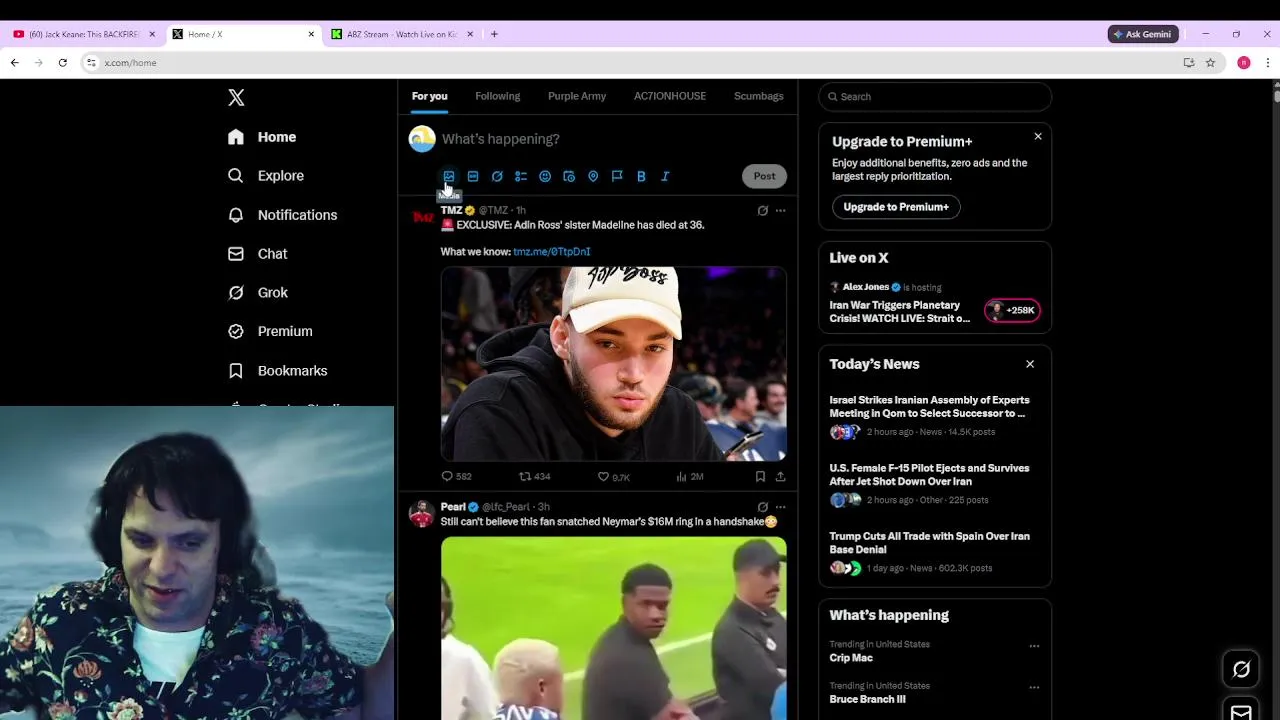Switch to the AC7IONHOUSE tab
The width and height of the screenshot is (1280, 720).
(x=670, y=96)
